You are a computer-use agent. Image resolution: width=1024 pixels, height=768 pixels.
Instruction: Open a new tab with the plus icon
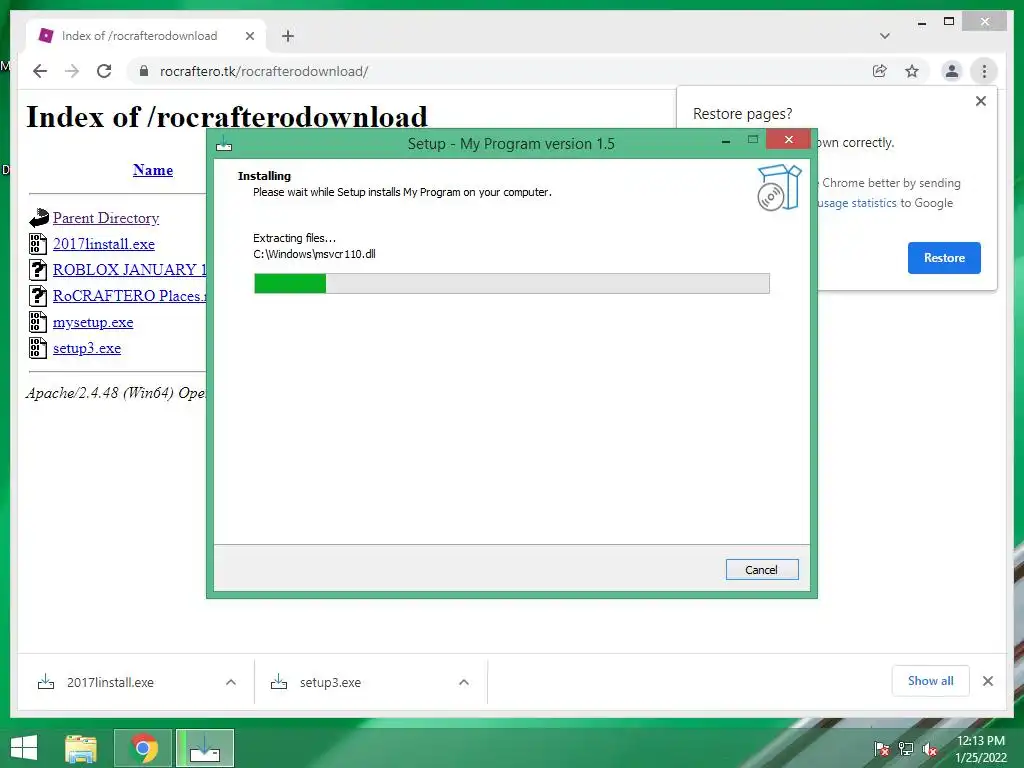click(288, 36)
